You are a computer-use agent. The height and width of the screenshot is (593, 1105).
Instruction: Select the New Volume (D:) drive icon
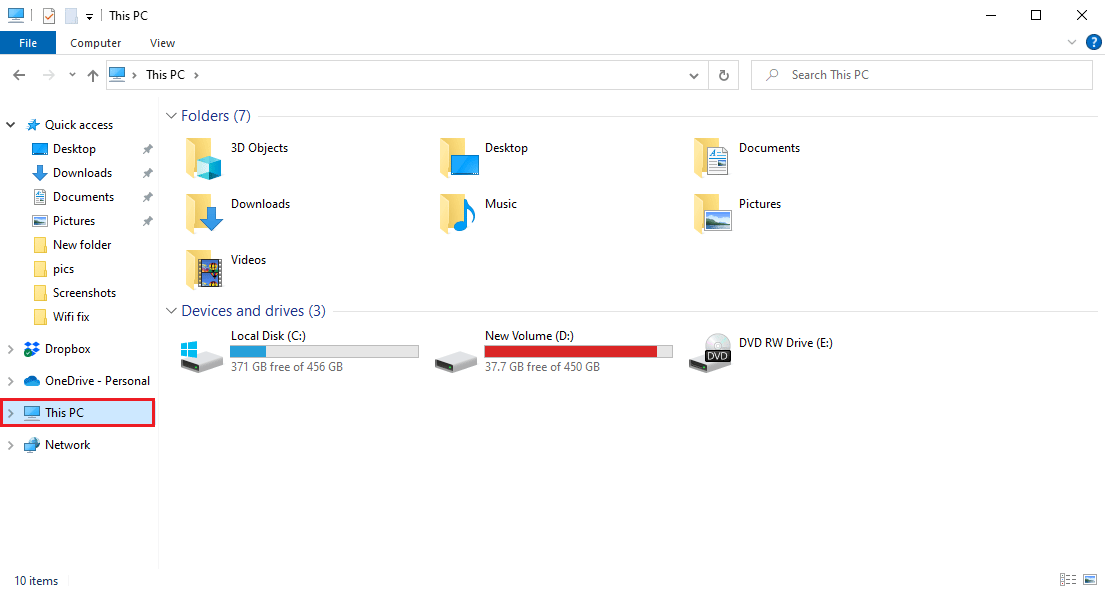(x=456, y=362)
